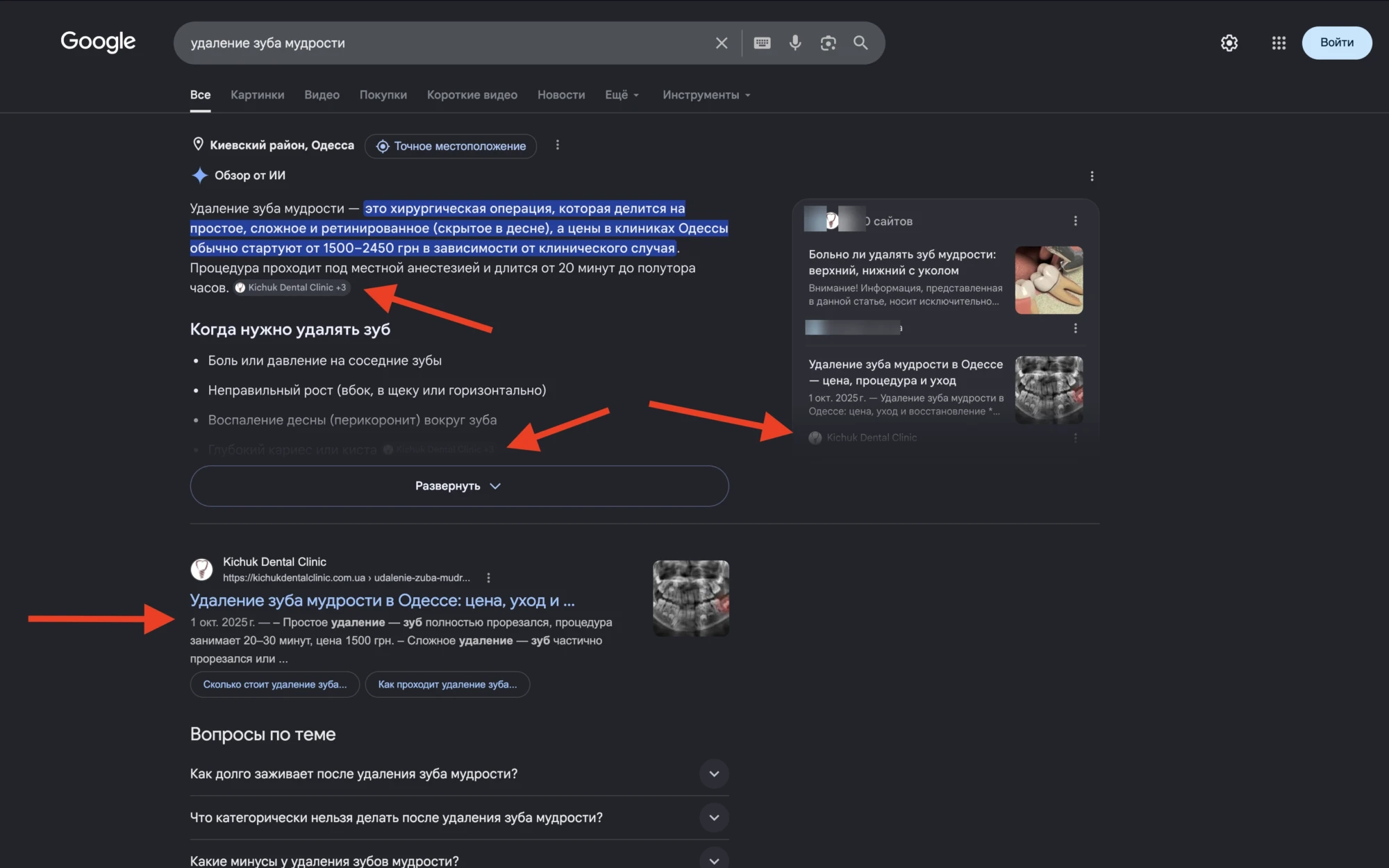Click bullet Неправильный рост (вбок, в щеку)
The height and width of the screenshot is (868, 1389).
377,390
